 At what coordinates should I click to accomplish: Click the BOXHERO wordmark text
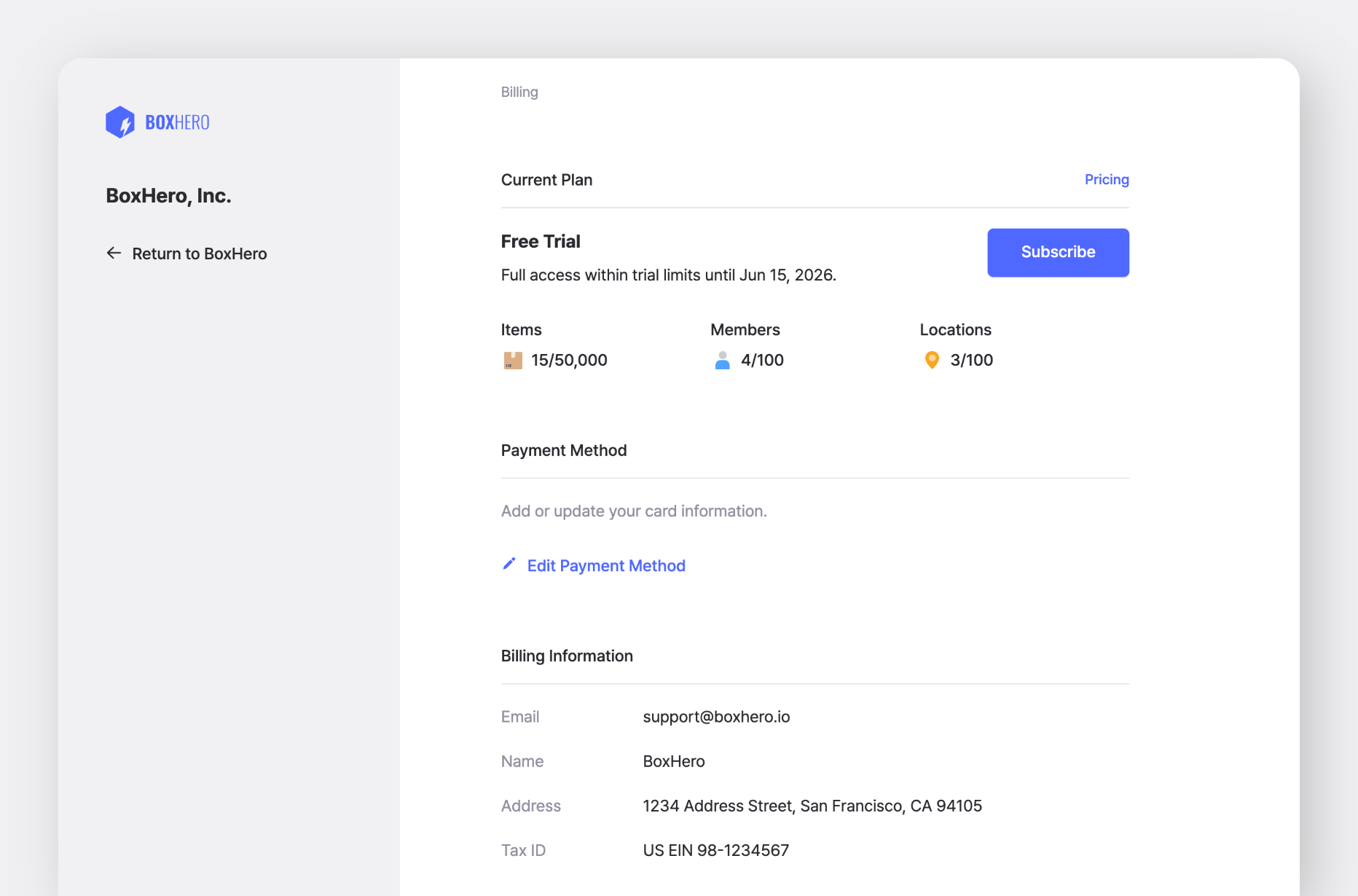click(177, 122)
